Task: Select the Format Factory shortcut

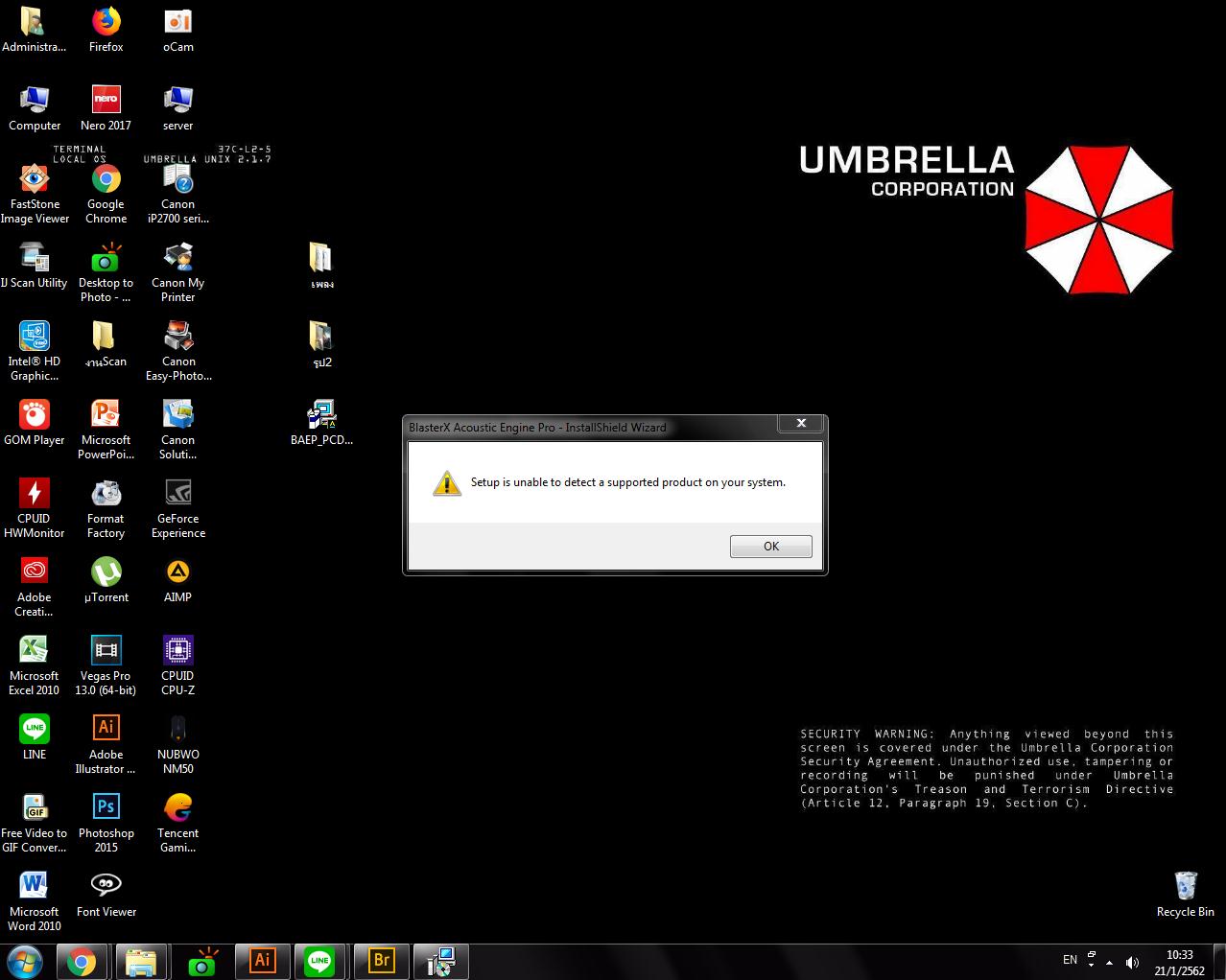Action: [106, 508]
